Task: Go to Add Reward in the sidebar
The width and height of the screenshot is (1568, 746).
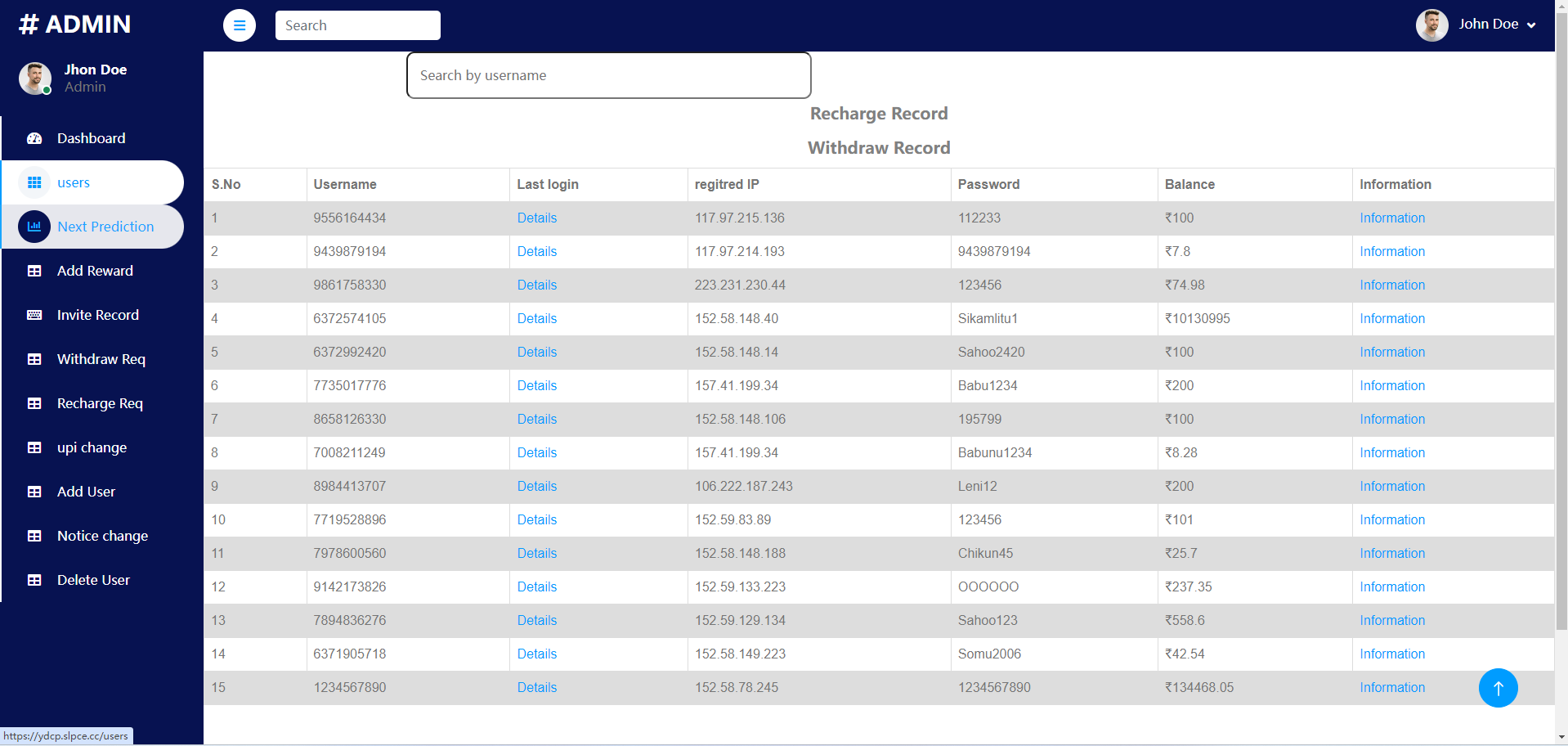Action: click(x=92, y=271)
